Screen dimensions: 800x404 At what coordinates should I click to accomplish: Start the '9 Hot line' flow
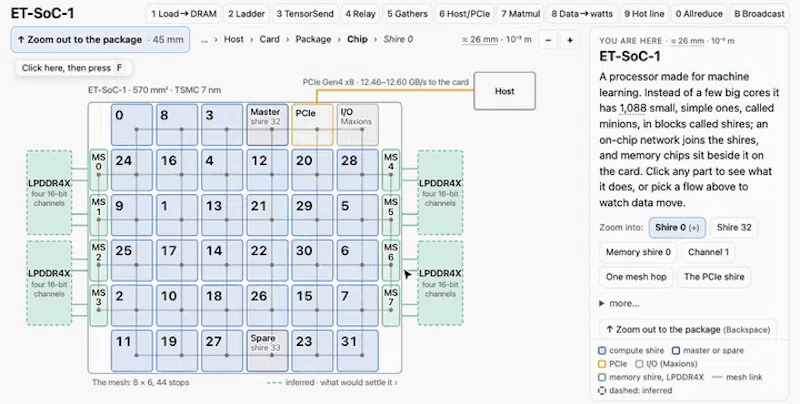point(644,14)
